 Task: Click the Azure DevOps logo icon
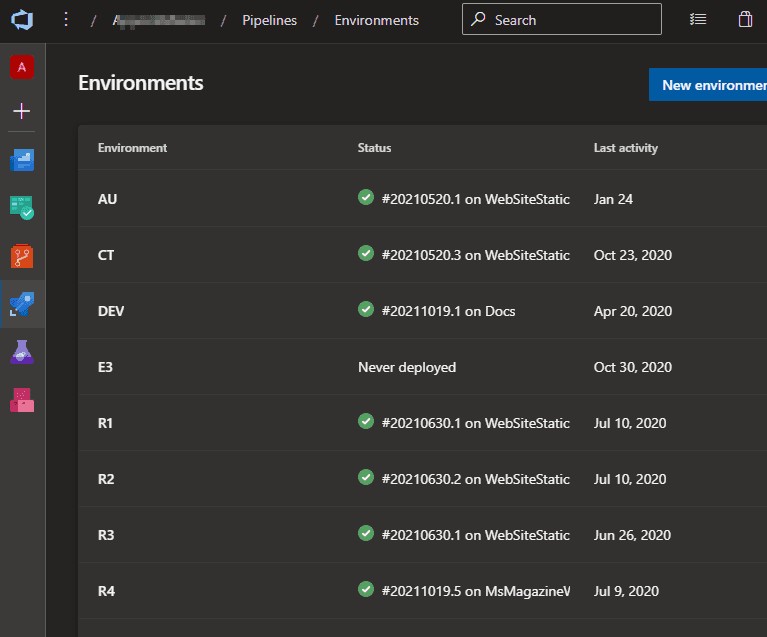22,20
